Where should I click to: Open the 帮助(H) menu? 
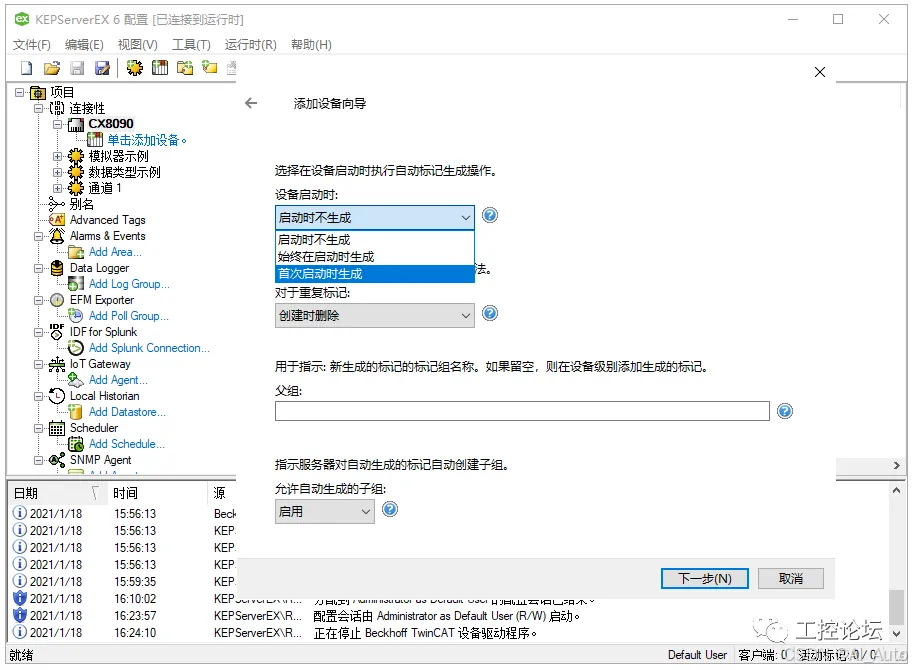pyautogui.click(x=311, y=45)
